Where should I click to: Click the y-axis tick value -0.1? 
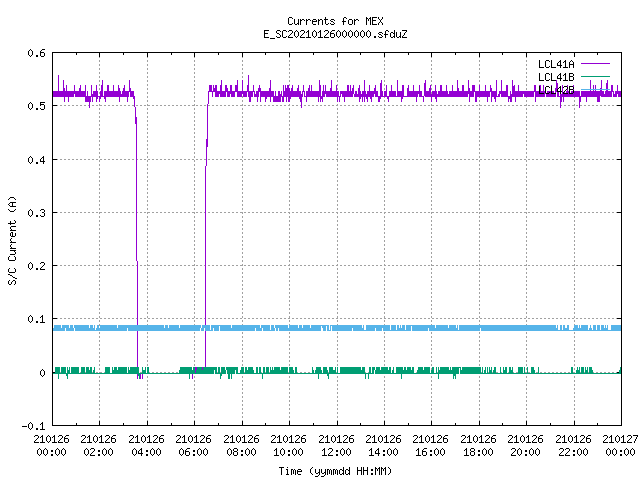point(33,426)
